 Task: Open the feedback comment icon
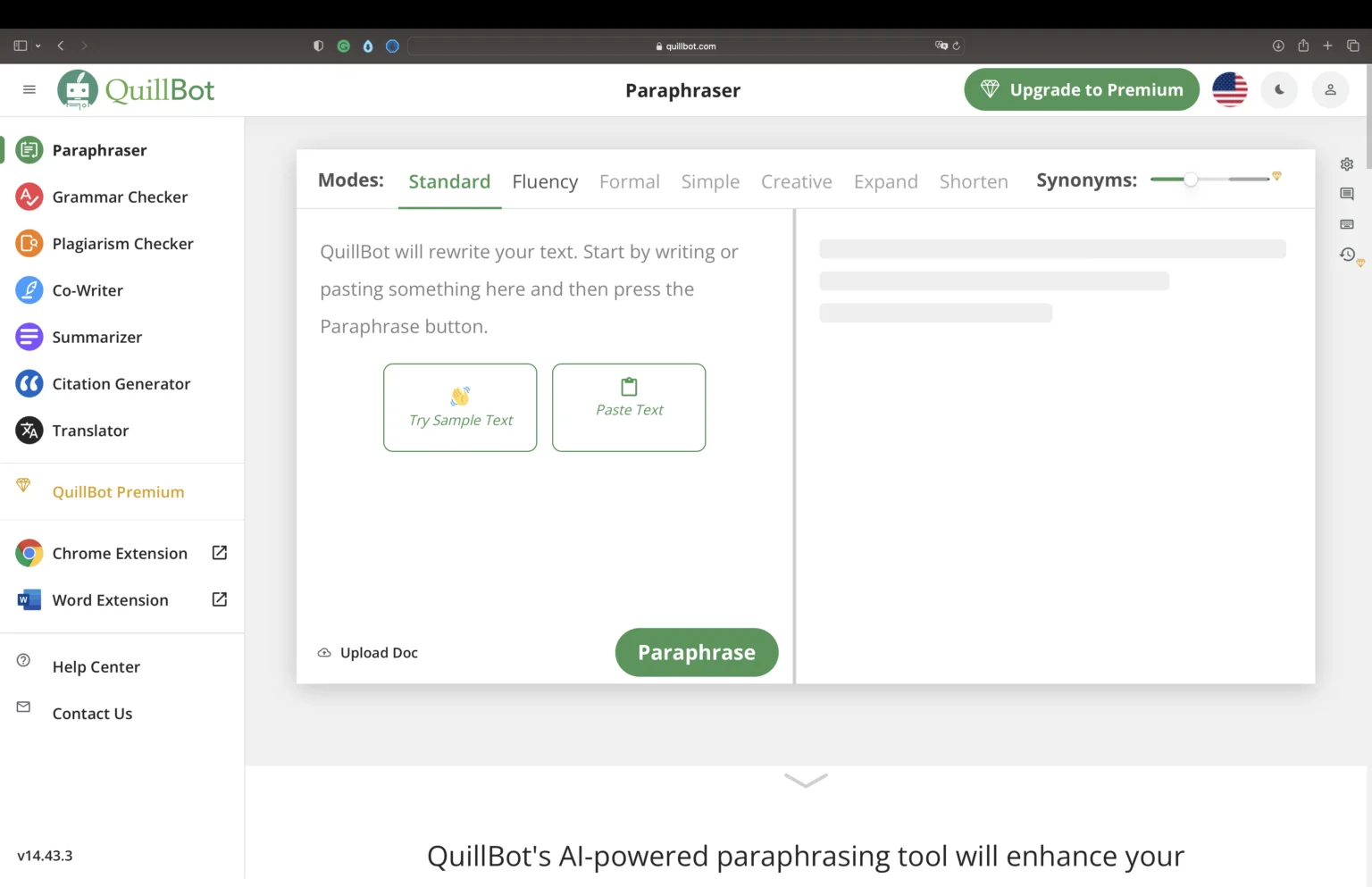click(1346, 193)
